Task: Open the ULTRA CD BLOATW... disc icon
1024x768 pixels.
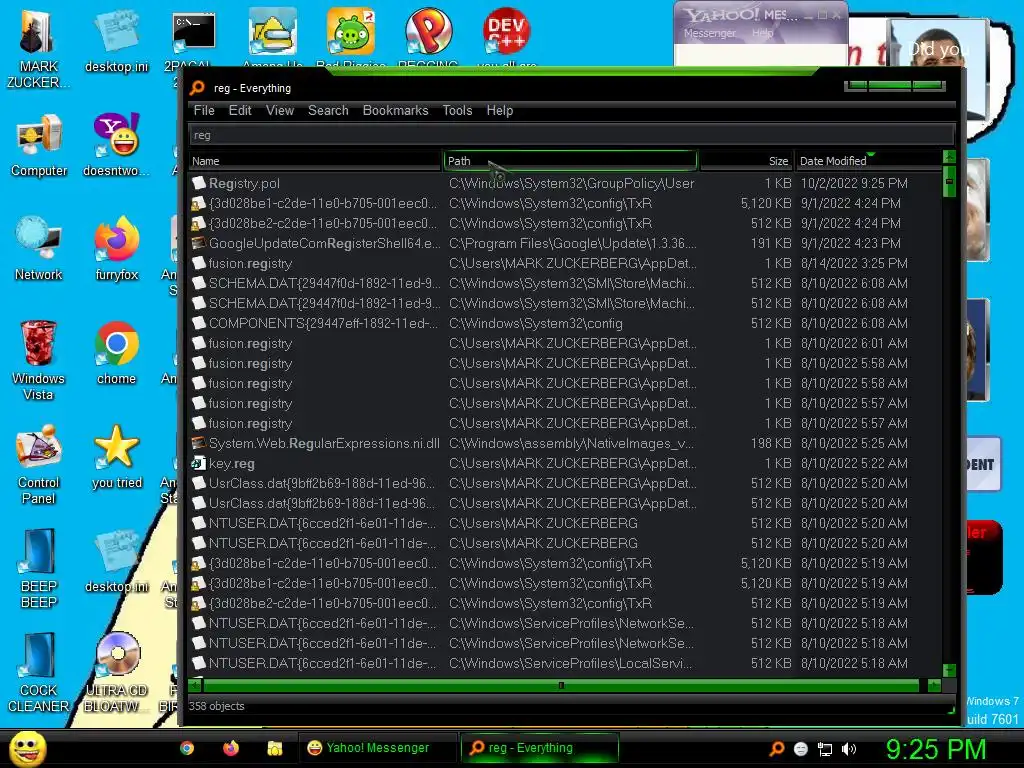Action: [x=116, y=672]
